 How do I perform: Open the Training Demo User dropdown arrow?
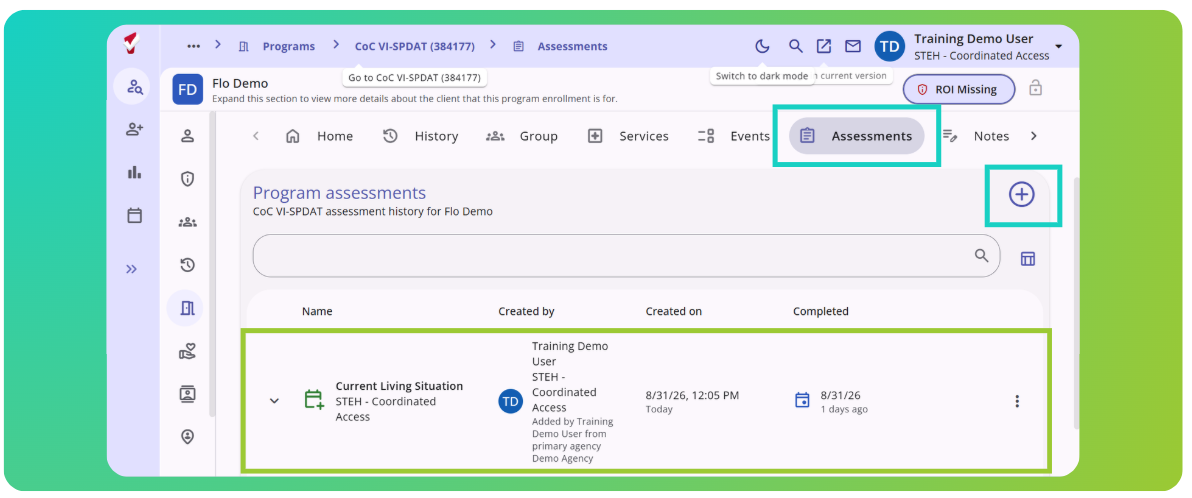1058,47
